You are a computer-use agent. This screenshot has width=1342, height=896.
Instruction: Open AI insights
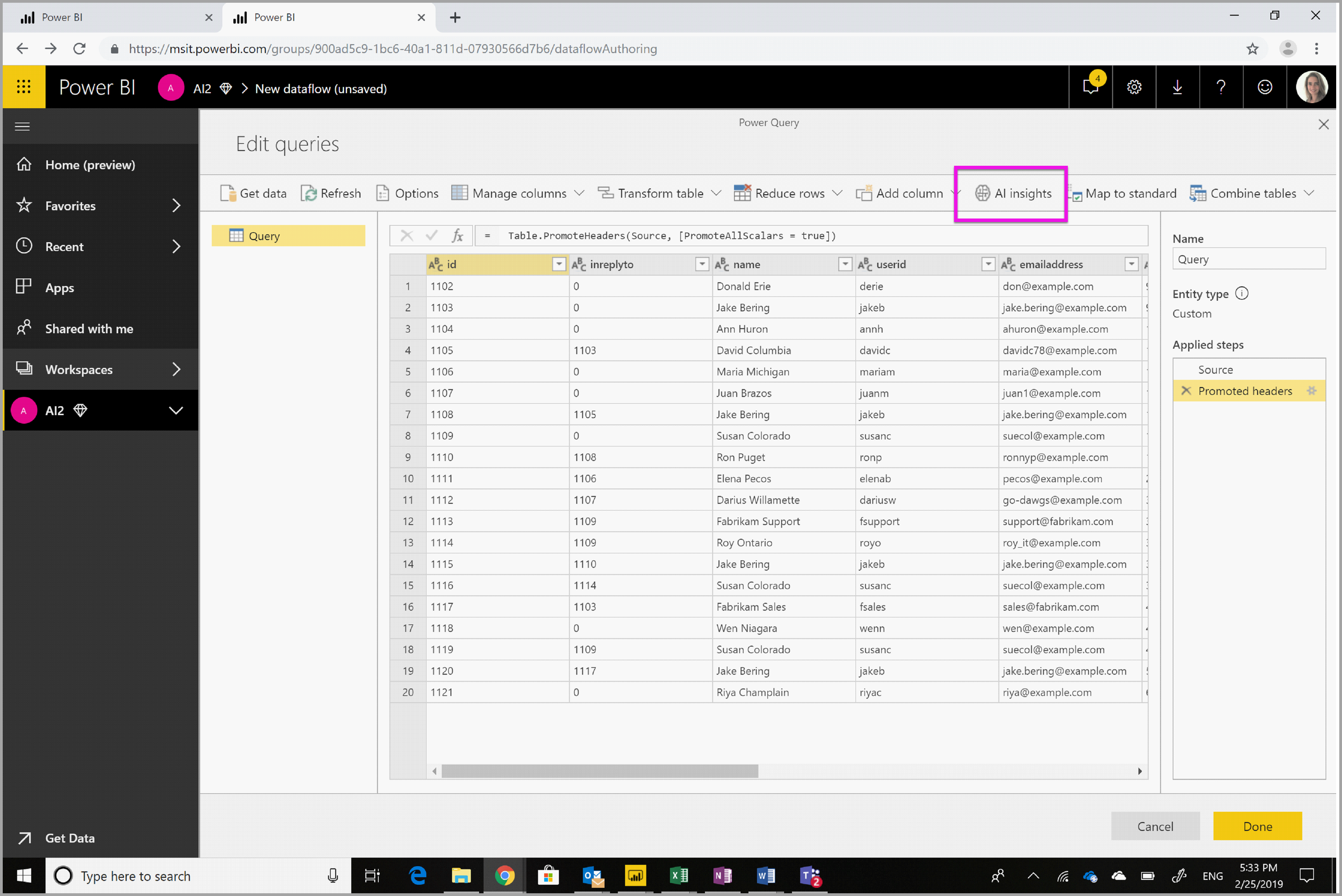[x=1013, y=193]
